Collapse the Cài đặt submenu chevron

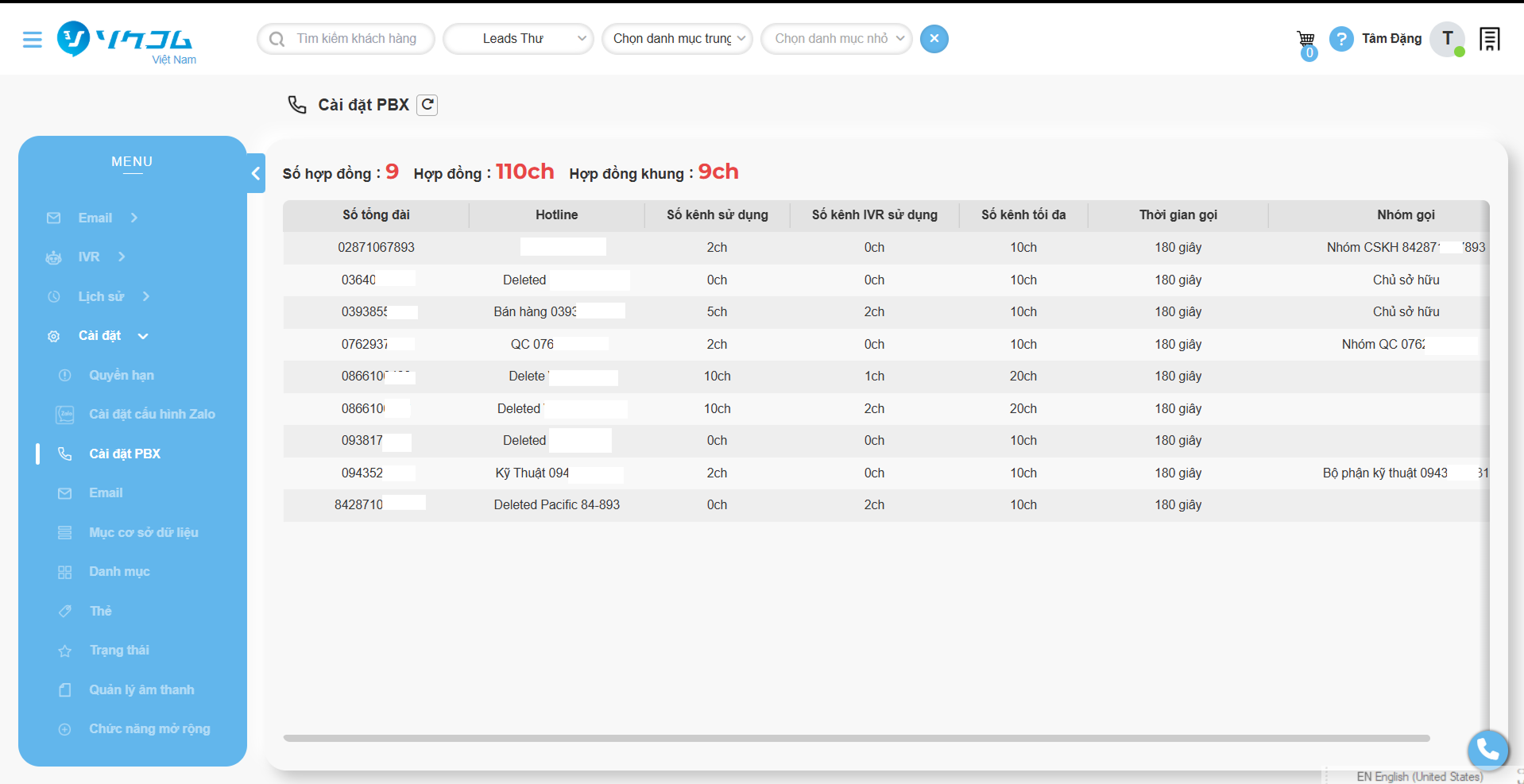143,336
